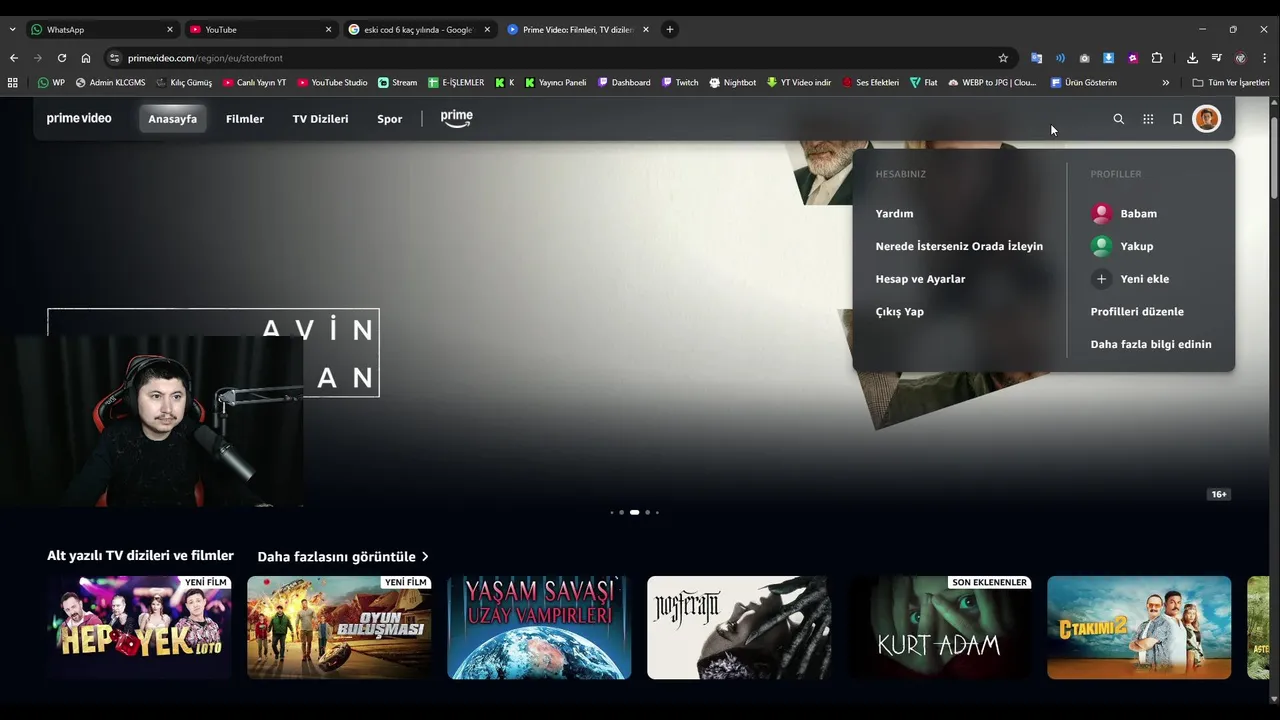Open the Prime Video apps grid icon
This screenshot has height=720, width=1280.
[x=1148, y=119]
